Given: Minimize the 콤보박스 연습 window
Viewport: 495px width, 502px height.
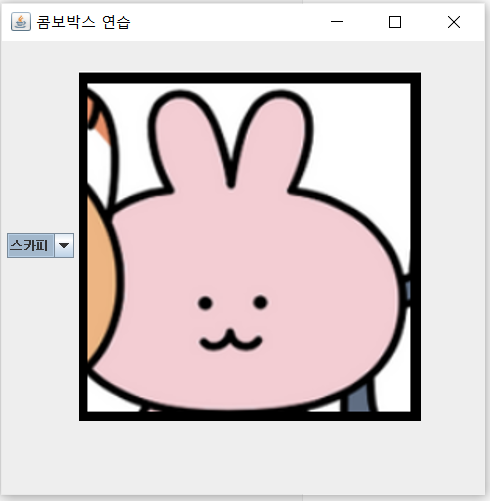Looking at the screenshot, I should tap(337, 22).
